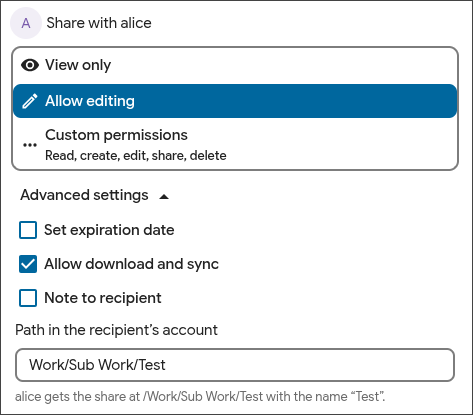Screen dimensions: 473x415
Task: Open Custom permissions option
Action: (235, 144)
